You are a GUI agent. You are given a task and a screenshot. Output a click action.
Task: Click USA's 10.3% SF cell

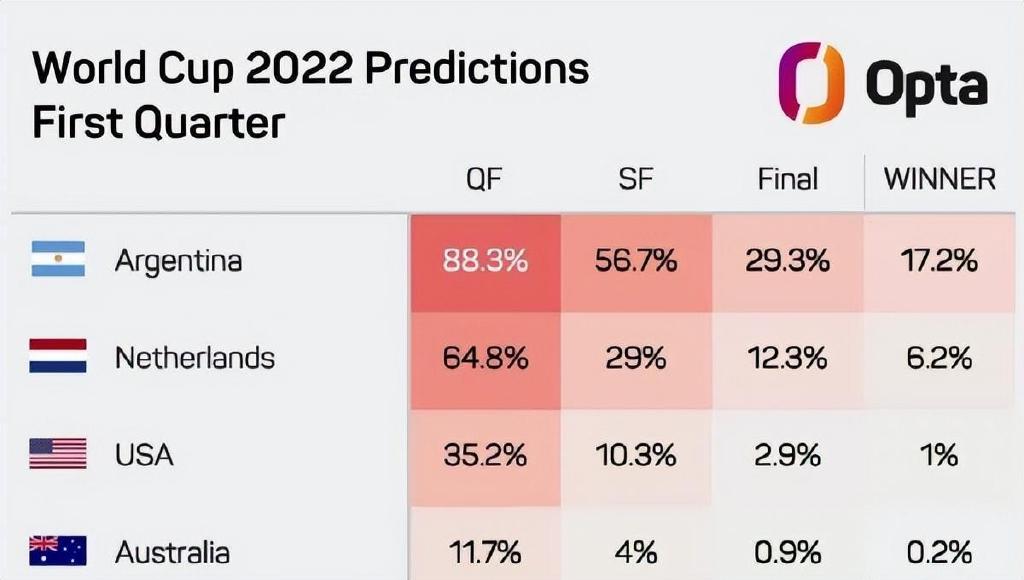636,458
